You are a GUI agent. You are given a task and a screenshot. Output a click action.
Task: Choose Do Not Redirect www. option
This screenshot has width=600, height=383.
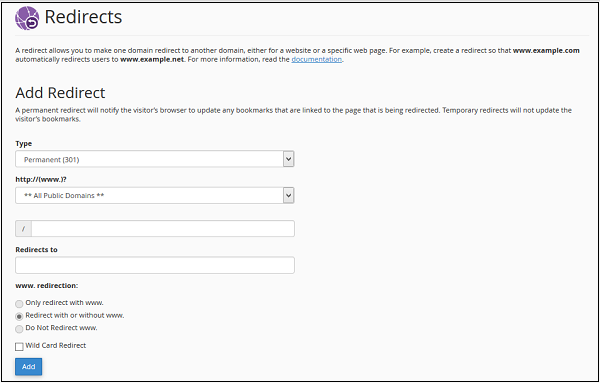[19, 329]
